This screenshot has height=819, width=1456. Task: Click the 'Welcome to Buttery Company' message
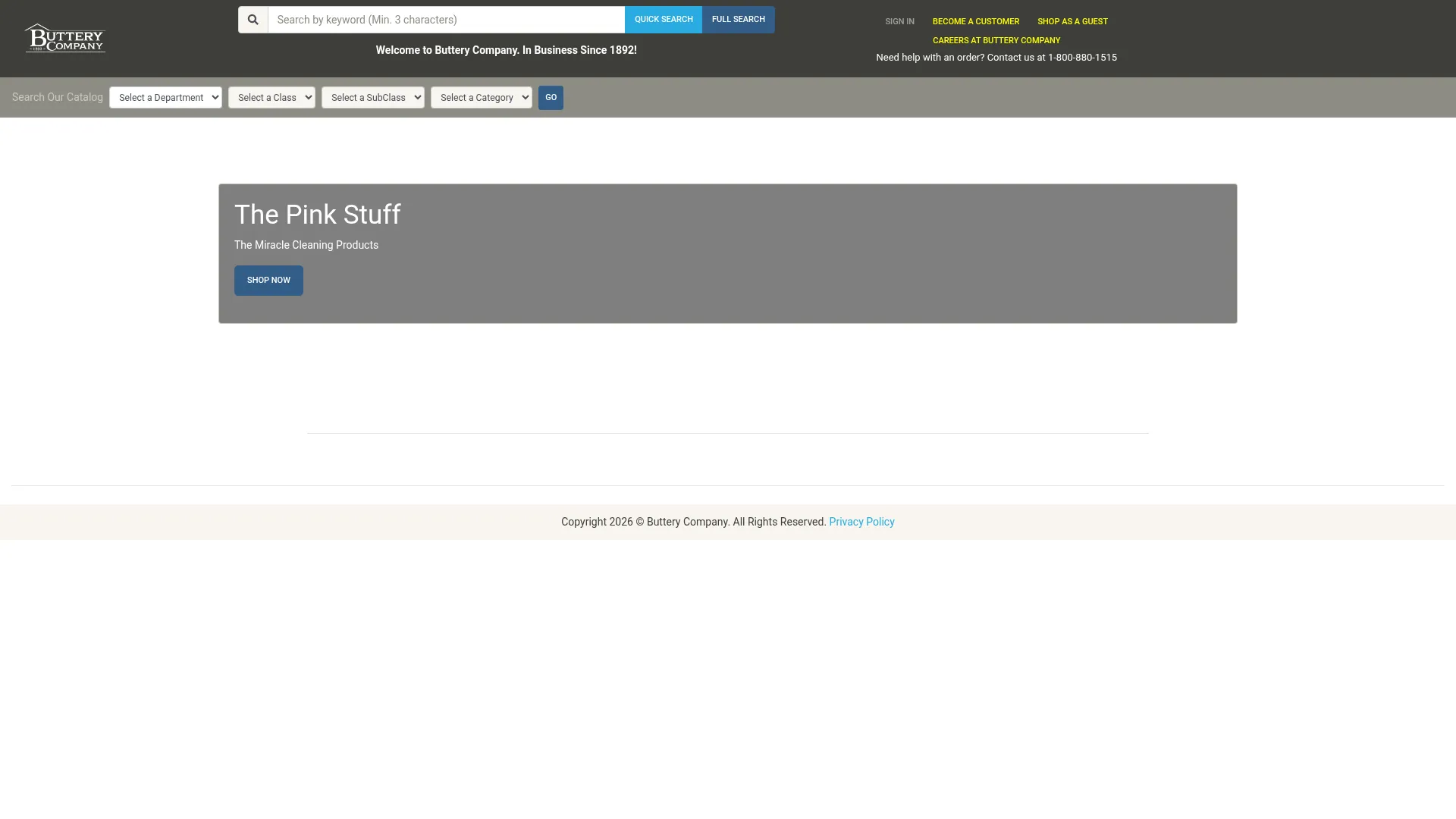click(x=507, y=50)
